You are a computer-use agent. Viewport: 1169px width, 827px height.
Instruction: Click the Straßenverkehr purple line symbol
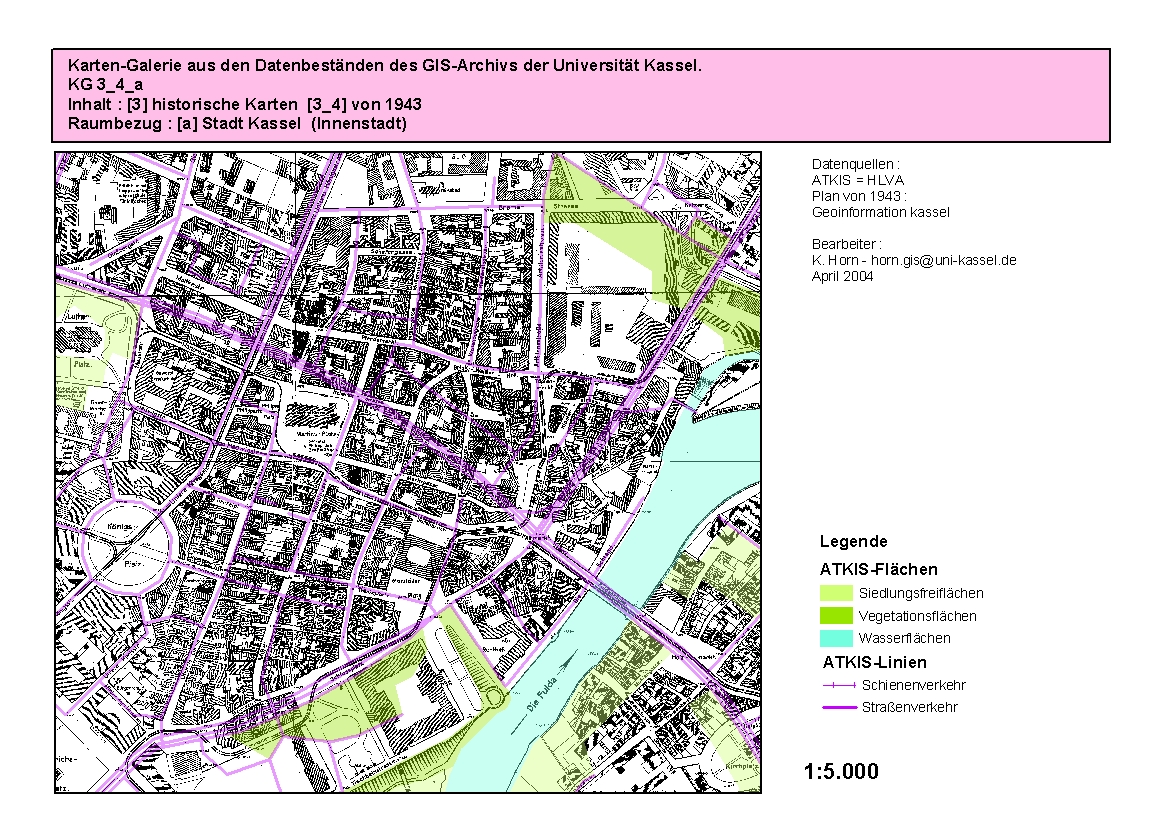[838, 708]
